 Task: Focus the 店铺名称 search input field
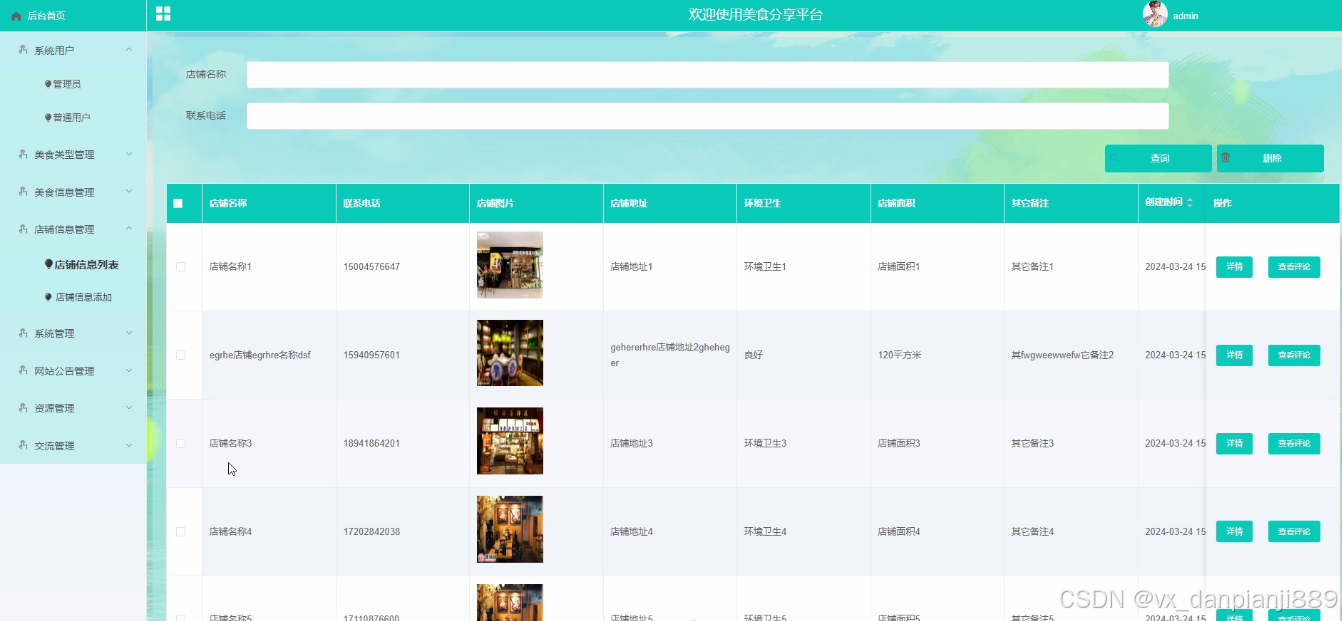coord(707,75)
